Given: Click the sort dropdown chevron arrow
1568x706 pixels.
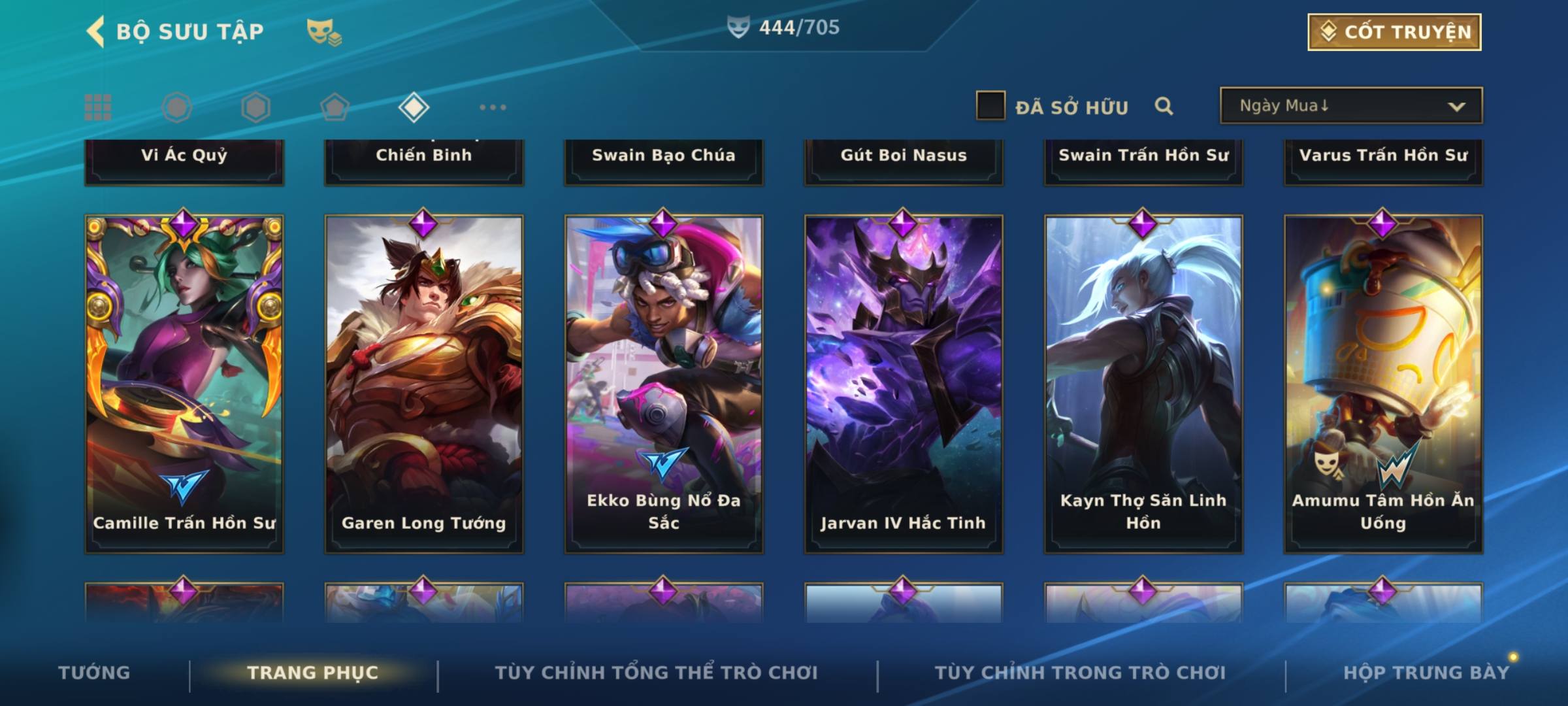Looking at the screenshot, I should point(1456,107).
